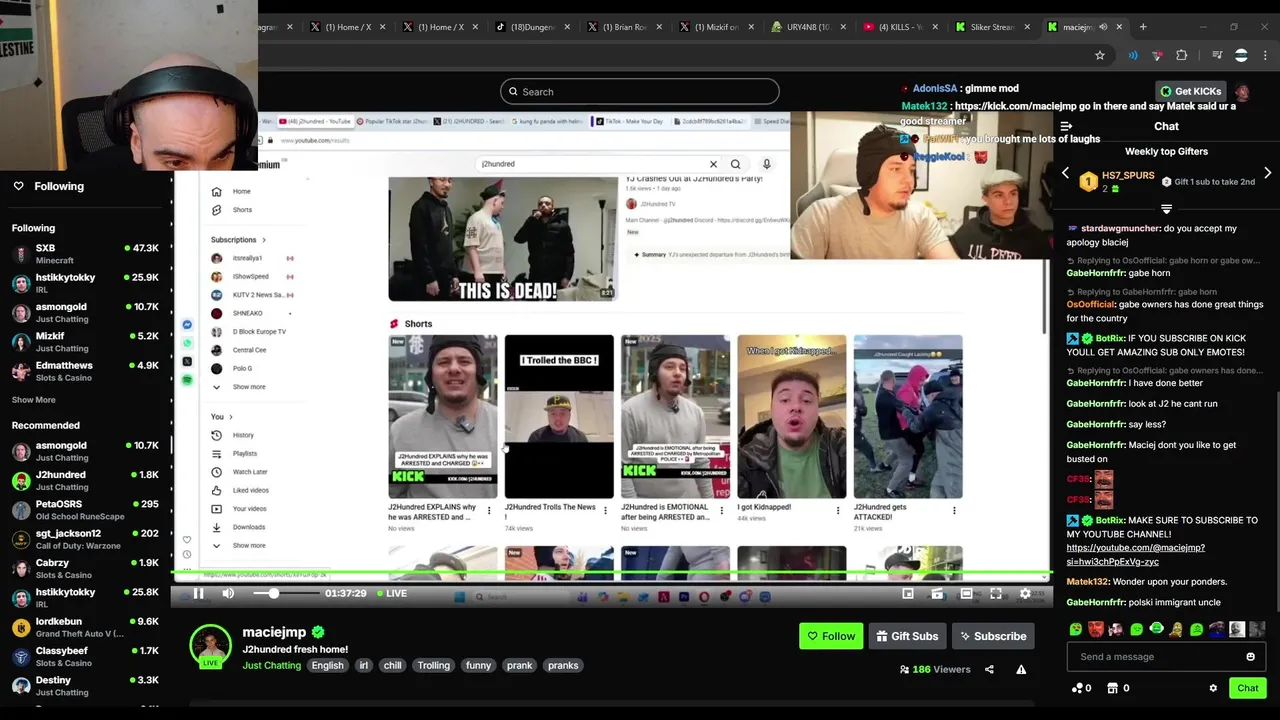
Task: Insert the yellow statue emote
Action: click(x=1177, y=630)
